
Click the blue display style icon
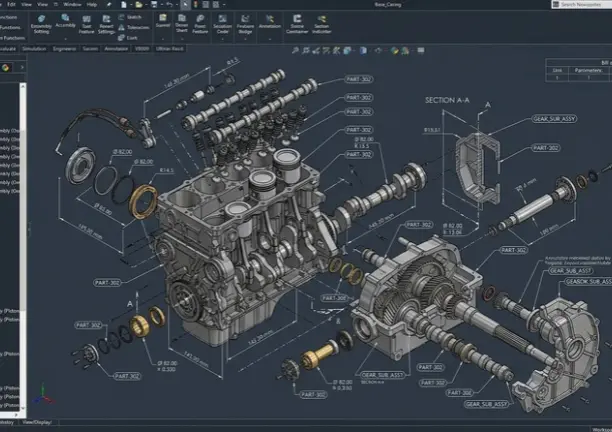(x=363, y=50)
